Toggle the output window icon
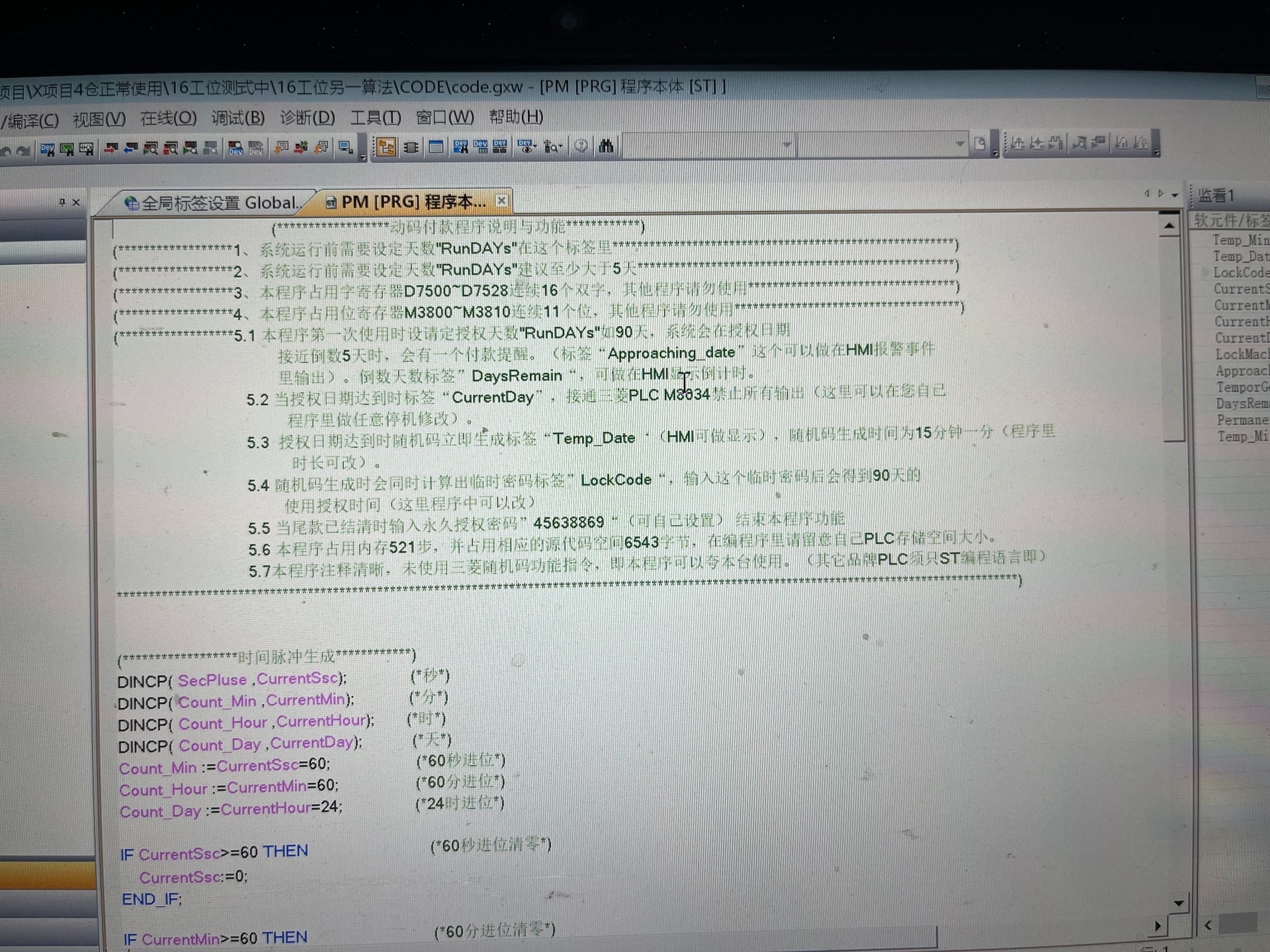 click(436, 147)
